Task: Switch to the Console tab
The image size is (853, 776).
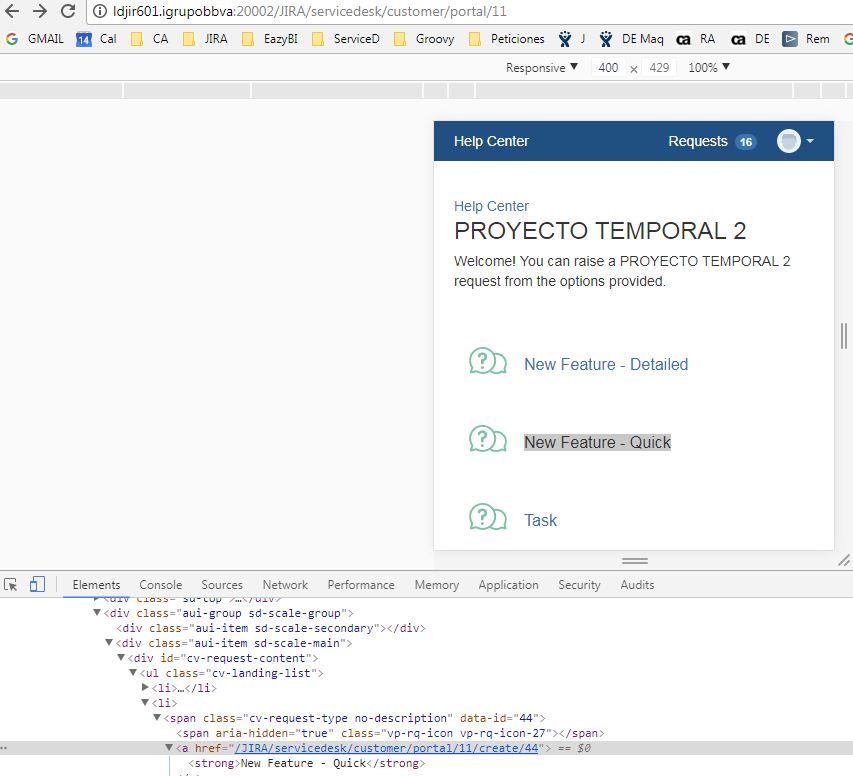Action: tap(160, 584)
